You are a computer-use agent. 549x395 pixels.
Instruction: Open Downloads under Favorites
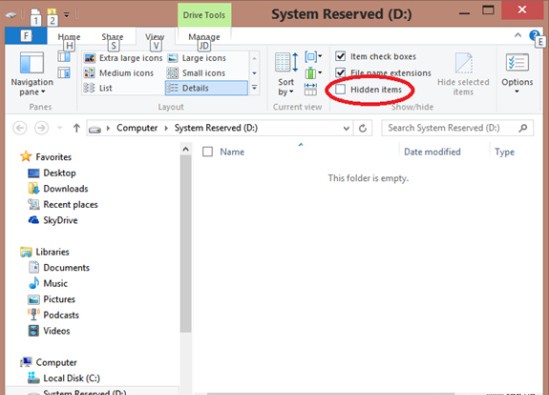58,188
